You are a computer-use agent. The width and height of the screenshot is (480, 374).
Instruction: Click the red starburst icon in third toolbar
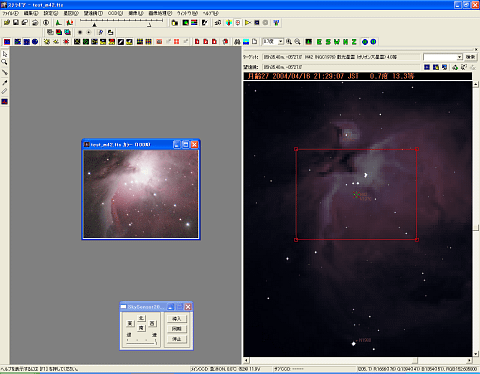point(66,42)
